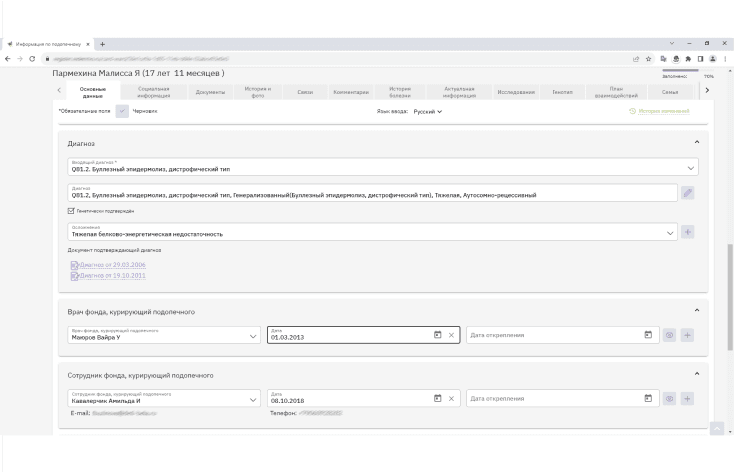Open the Осложнения dropdown

pyautogui.click(x=373, y=232)
